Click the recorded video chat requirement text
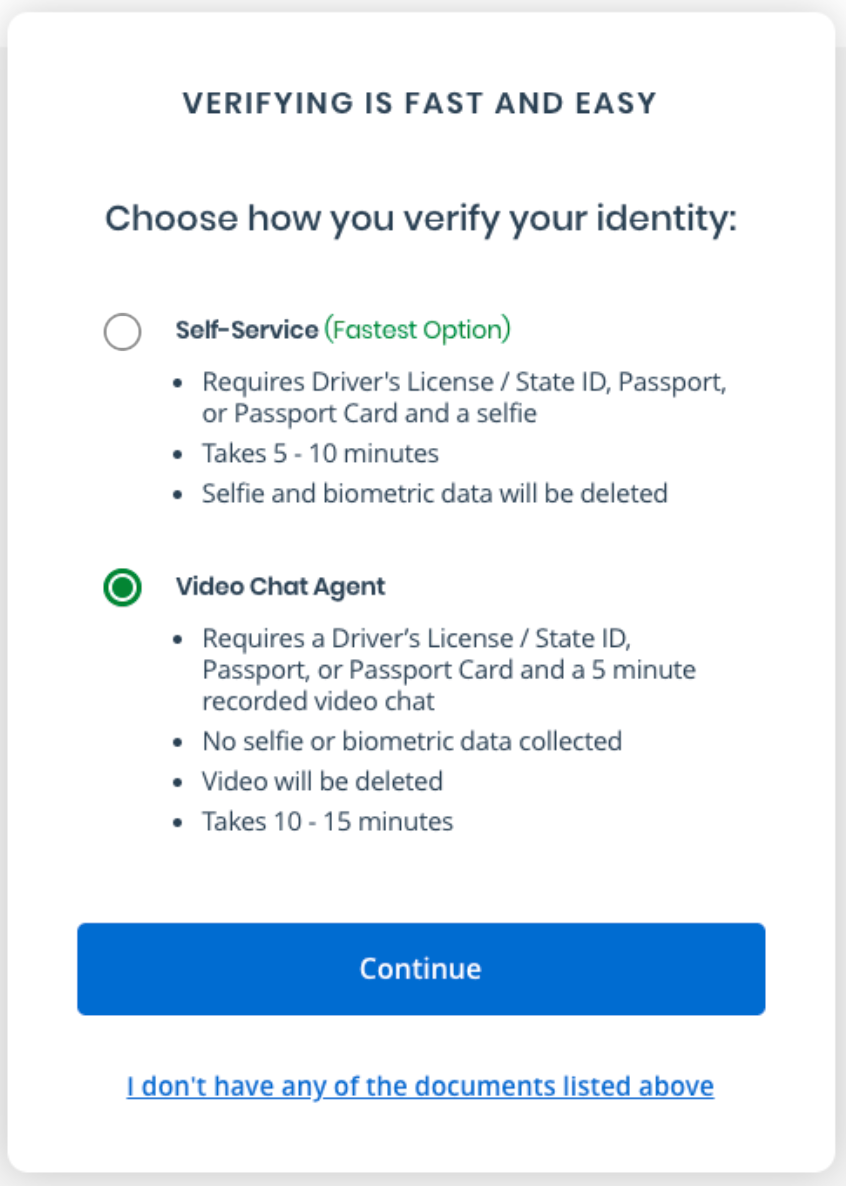This screenshot has width=846, height=1186. click(448, 669)
